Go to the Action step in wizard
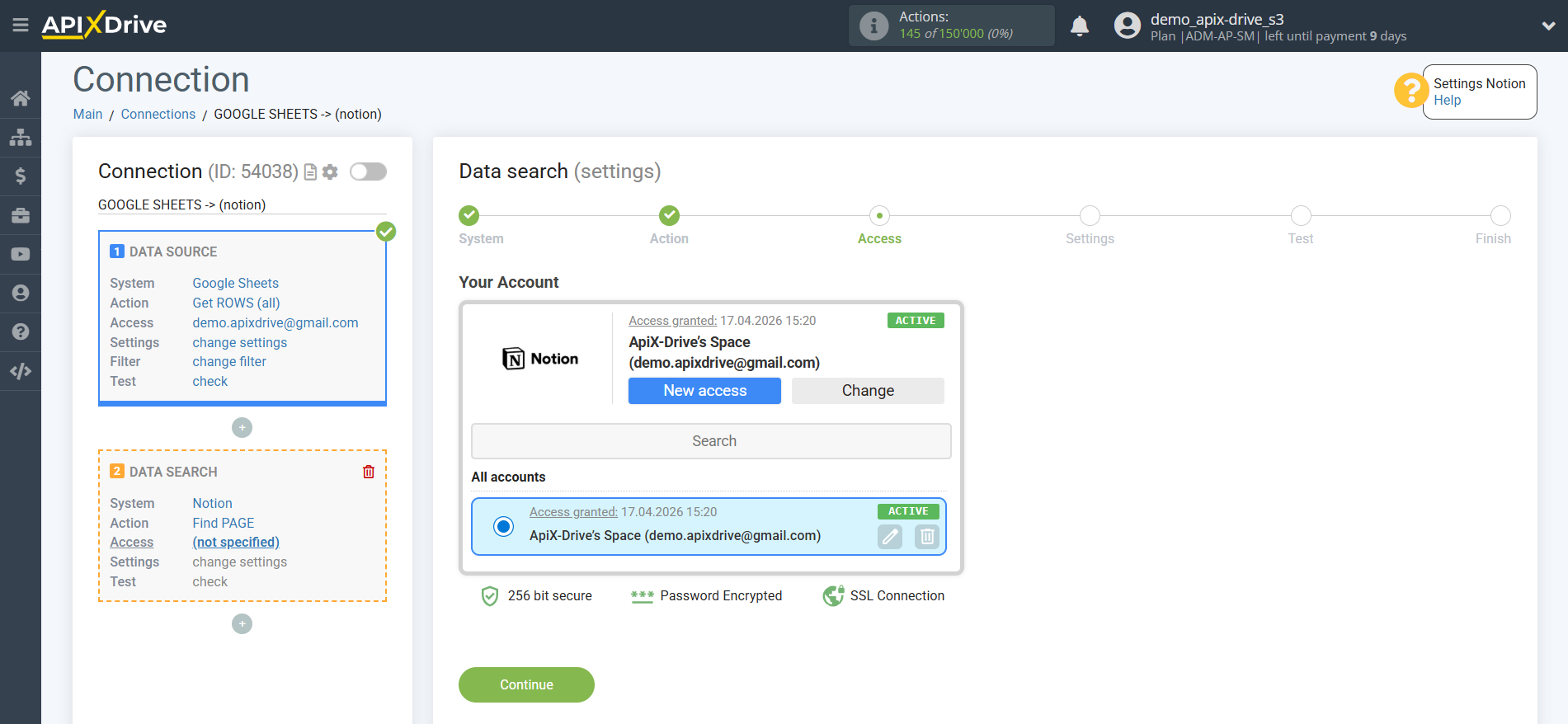 (x=669, y=216)
